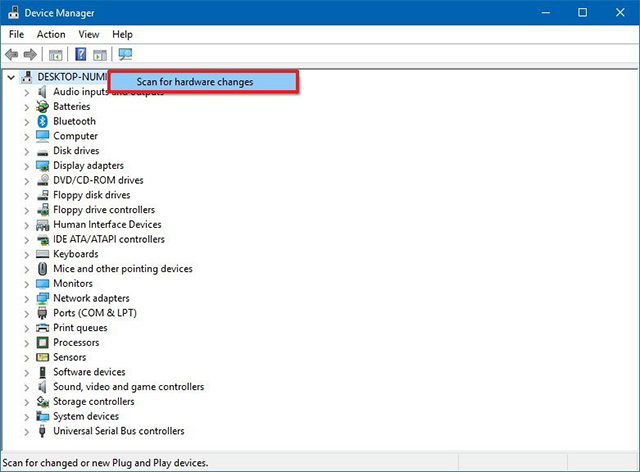
Task: Click the Print queues printer icon
Action: click(x=42, y=328)
